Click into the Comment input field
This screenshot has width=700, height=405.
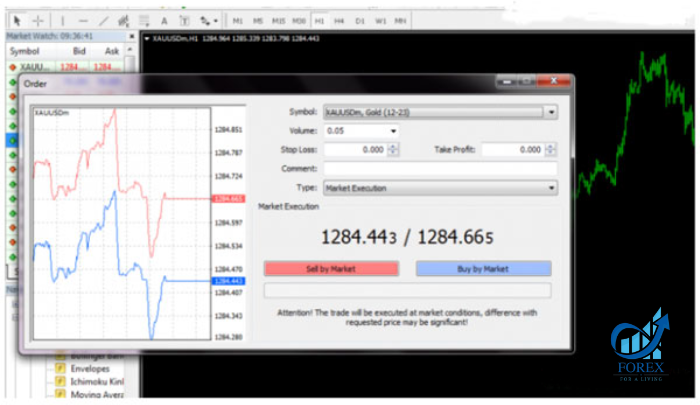click(x=440, y=169)
